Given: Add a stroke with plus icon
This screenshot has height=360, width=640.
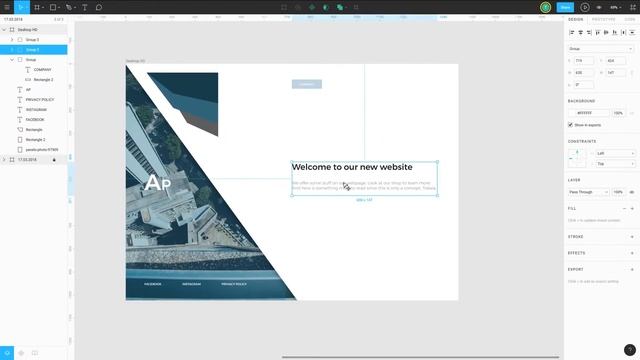Looking at the screenshot, I should [632, 237].
